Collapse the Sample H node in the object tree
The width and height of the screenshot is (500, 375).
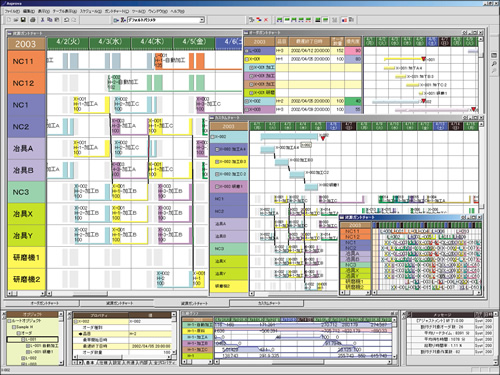[x=14, y=327]
